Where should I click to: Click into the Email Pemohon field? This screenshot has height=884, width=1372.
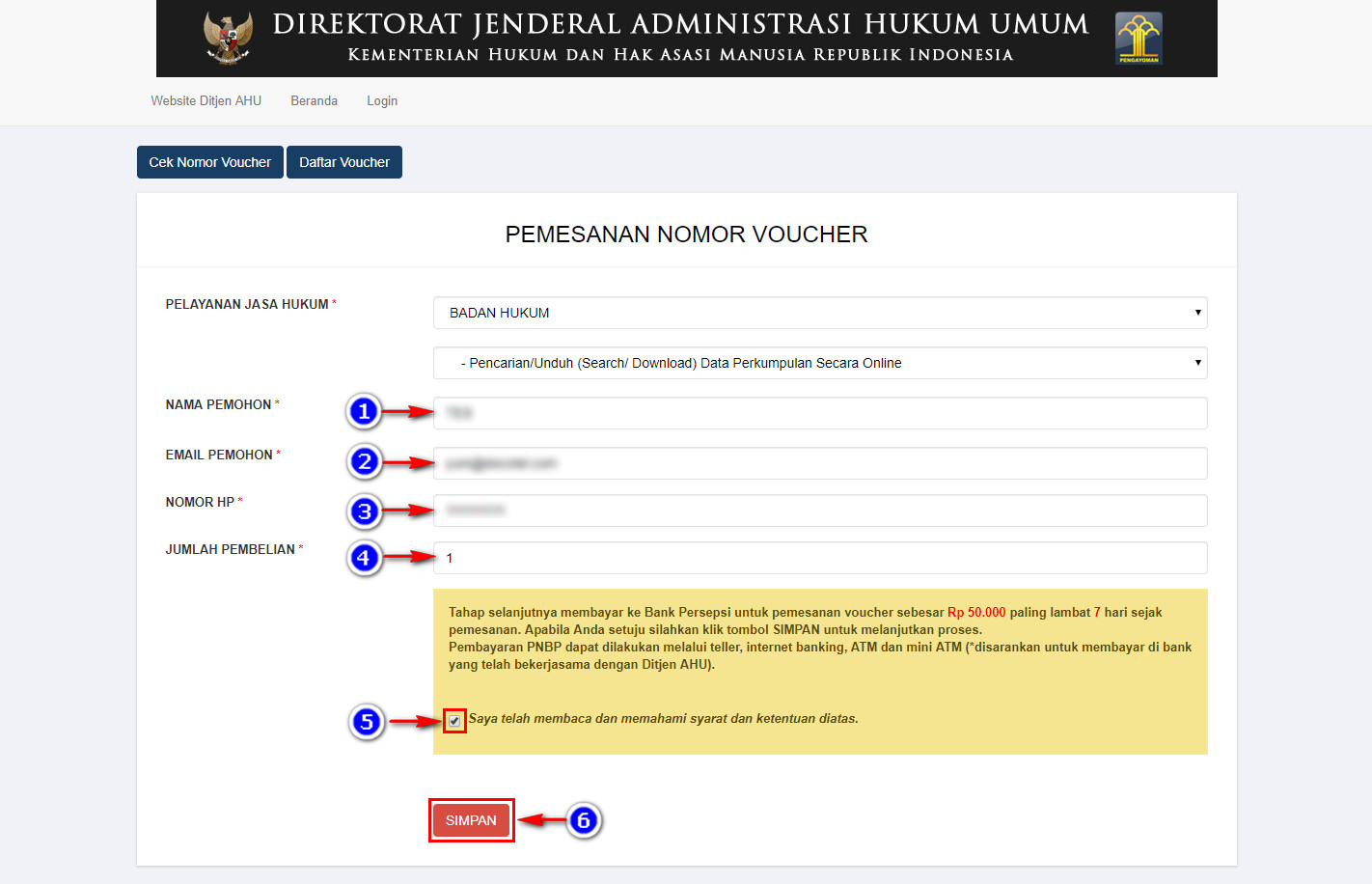point(820,463)
